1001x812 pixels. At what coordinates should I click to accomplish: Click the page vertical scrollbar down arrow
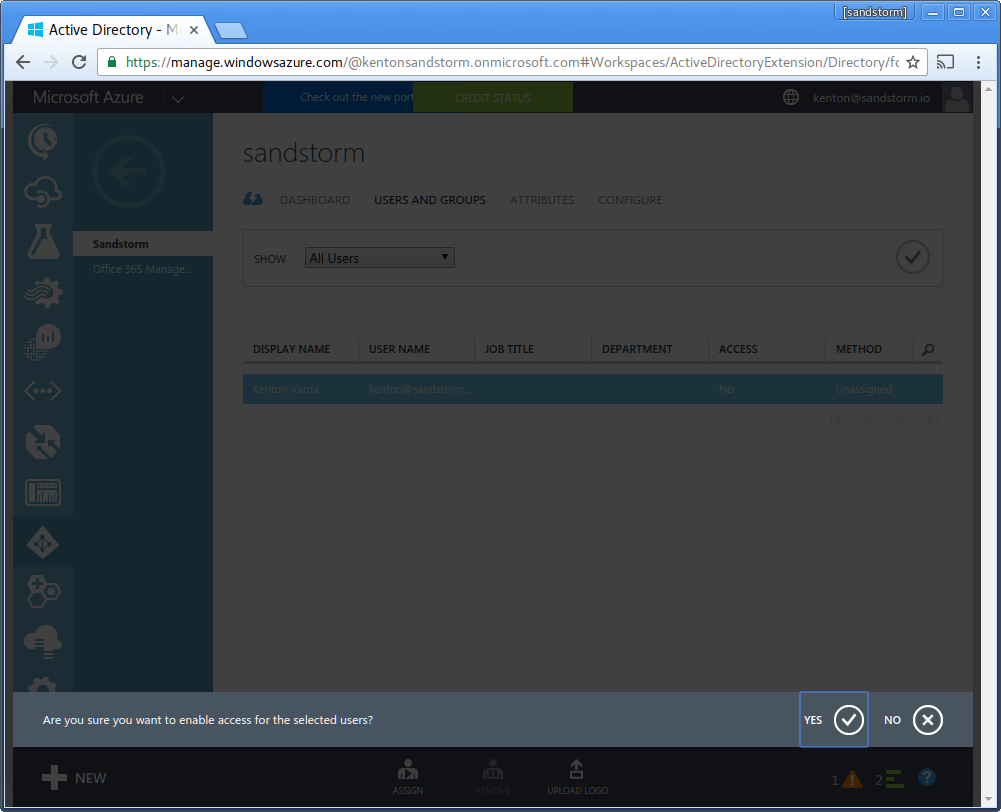tap(988, 799)
